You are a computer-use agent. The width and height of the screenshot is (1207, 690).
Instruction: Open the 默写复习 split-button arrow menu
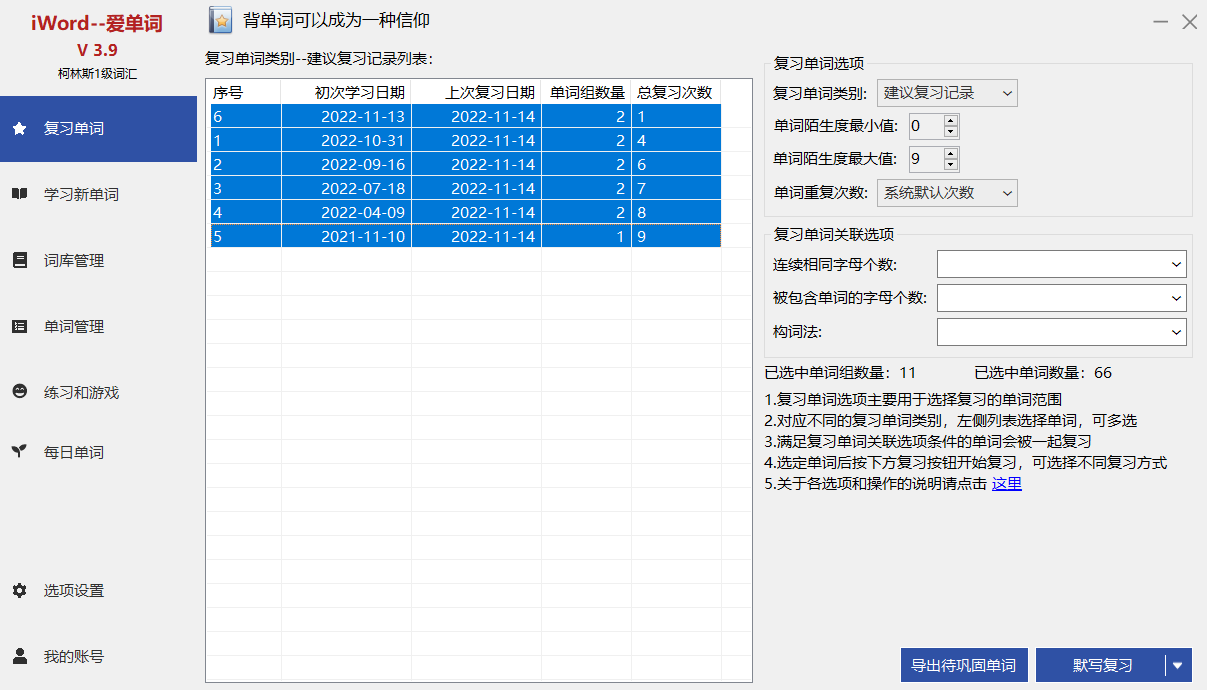(1178, 665)
